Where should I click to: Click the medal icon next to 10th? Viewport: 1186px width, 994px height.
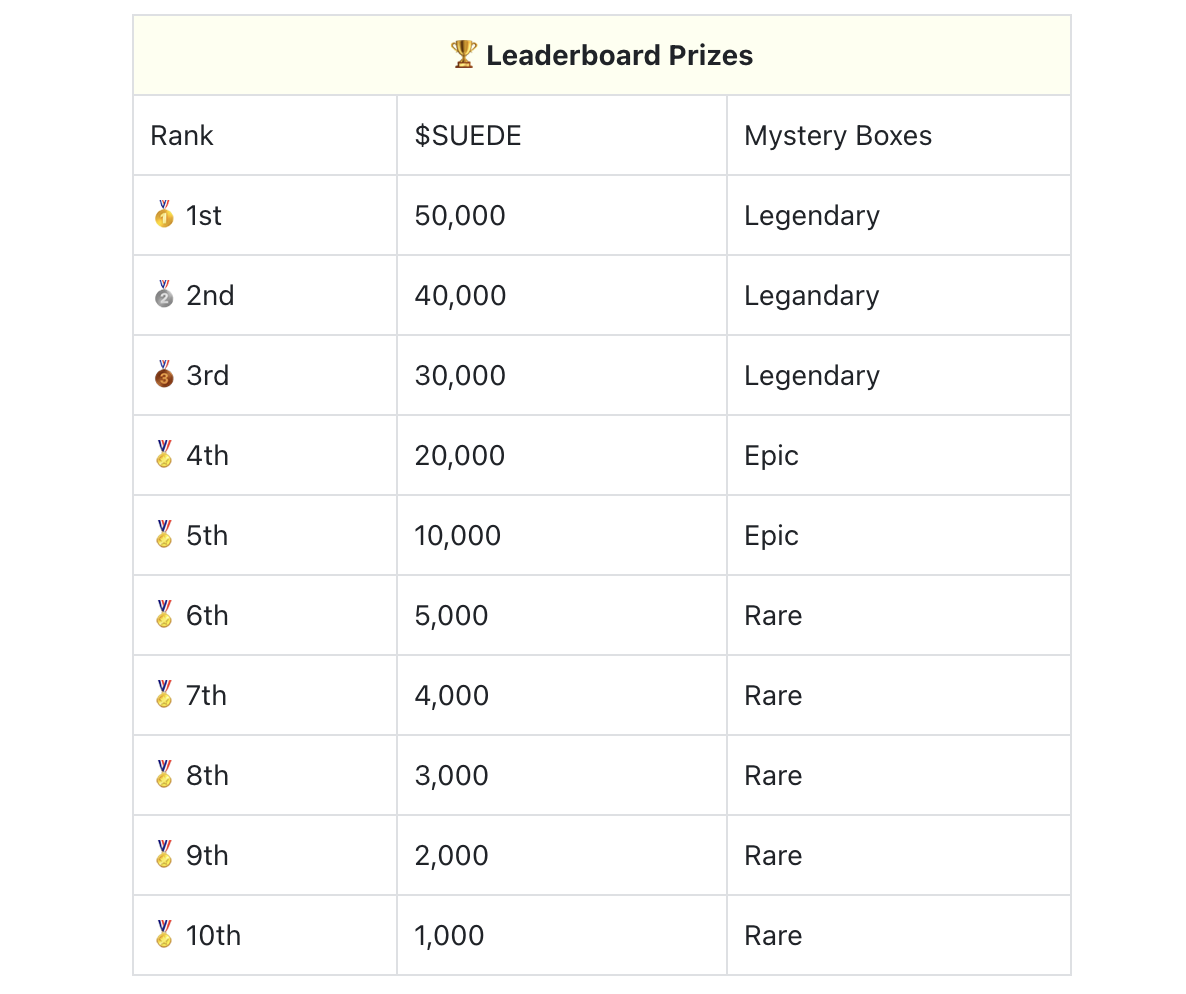164,935
